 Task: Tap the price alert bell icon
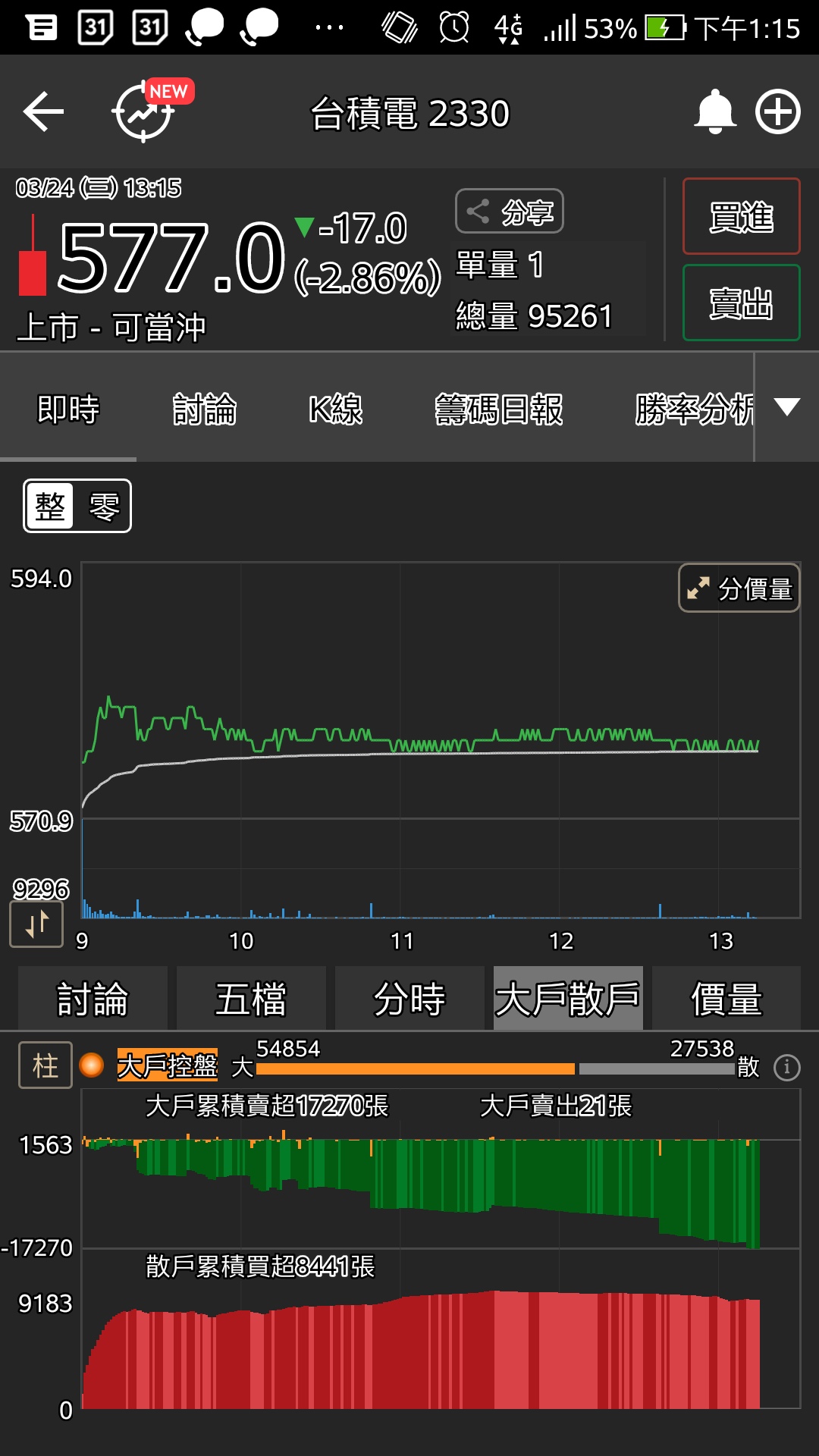(x=714, y=112)
